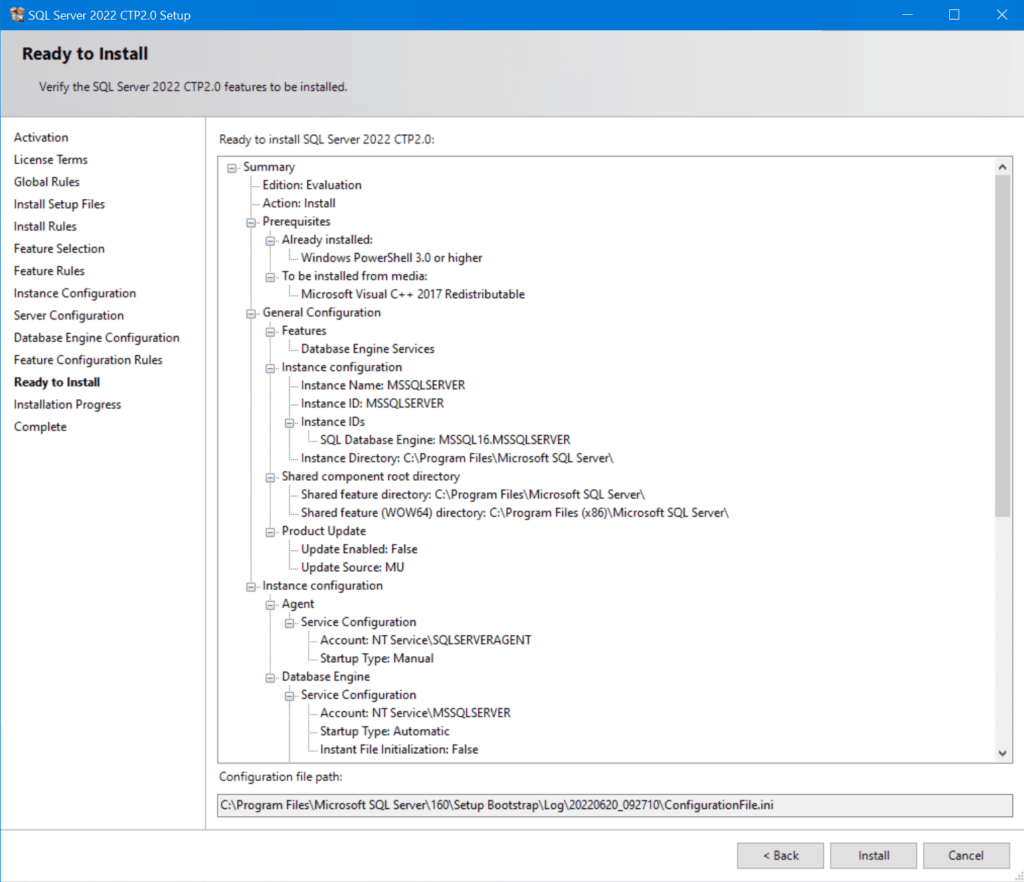
Task: Select the 'Instance Directory' row
Action: [x=457, y=458]
